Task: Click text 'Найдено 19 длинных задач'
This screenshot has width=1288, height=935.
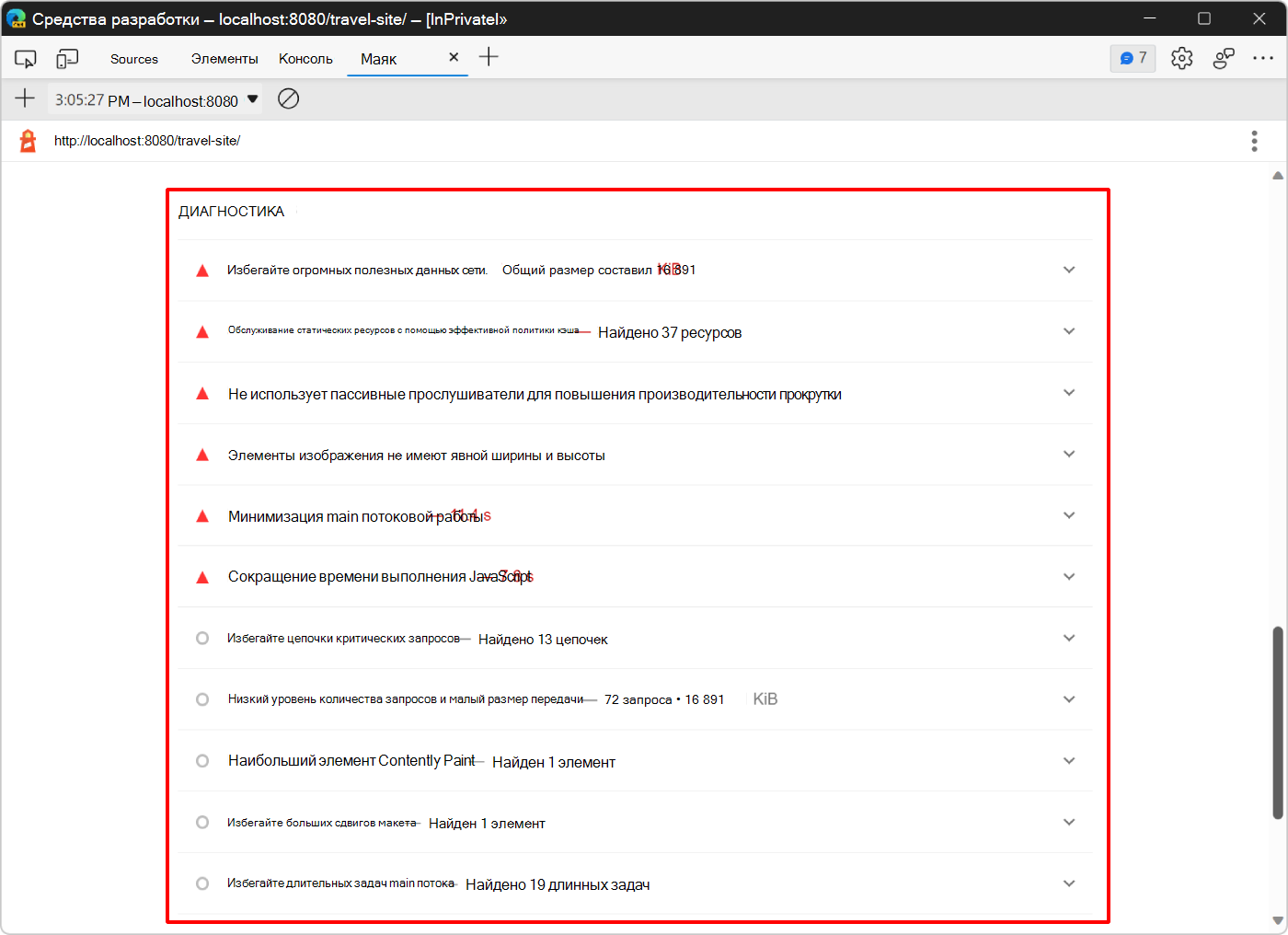Action: [x=558, y=885]
